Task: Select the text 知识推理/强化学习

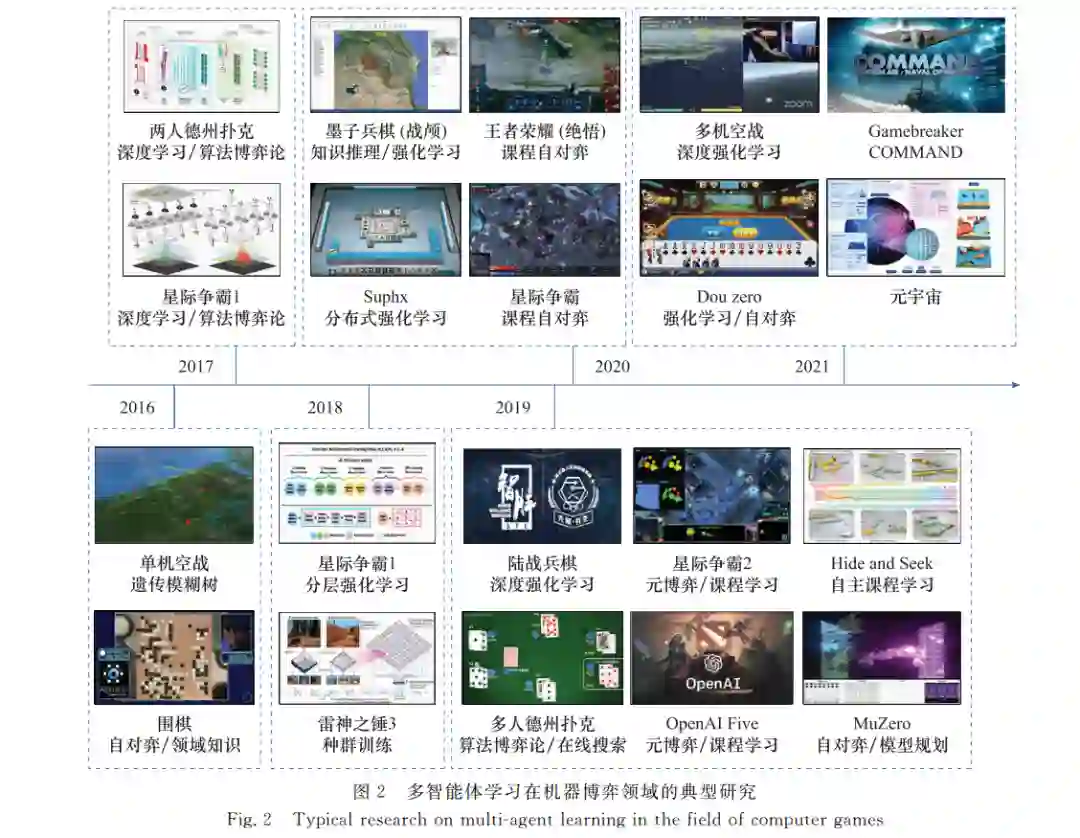Action: tap(385, 152)
